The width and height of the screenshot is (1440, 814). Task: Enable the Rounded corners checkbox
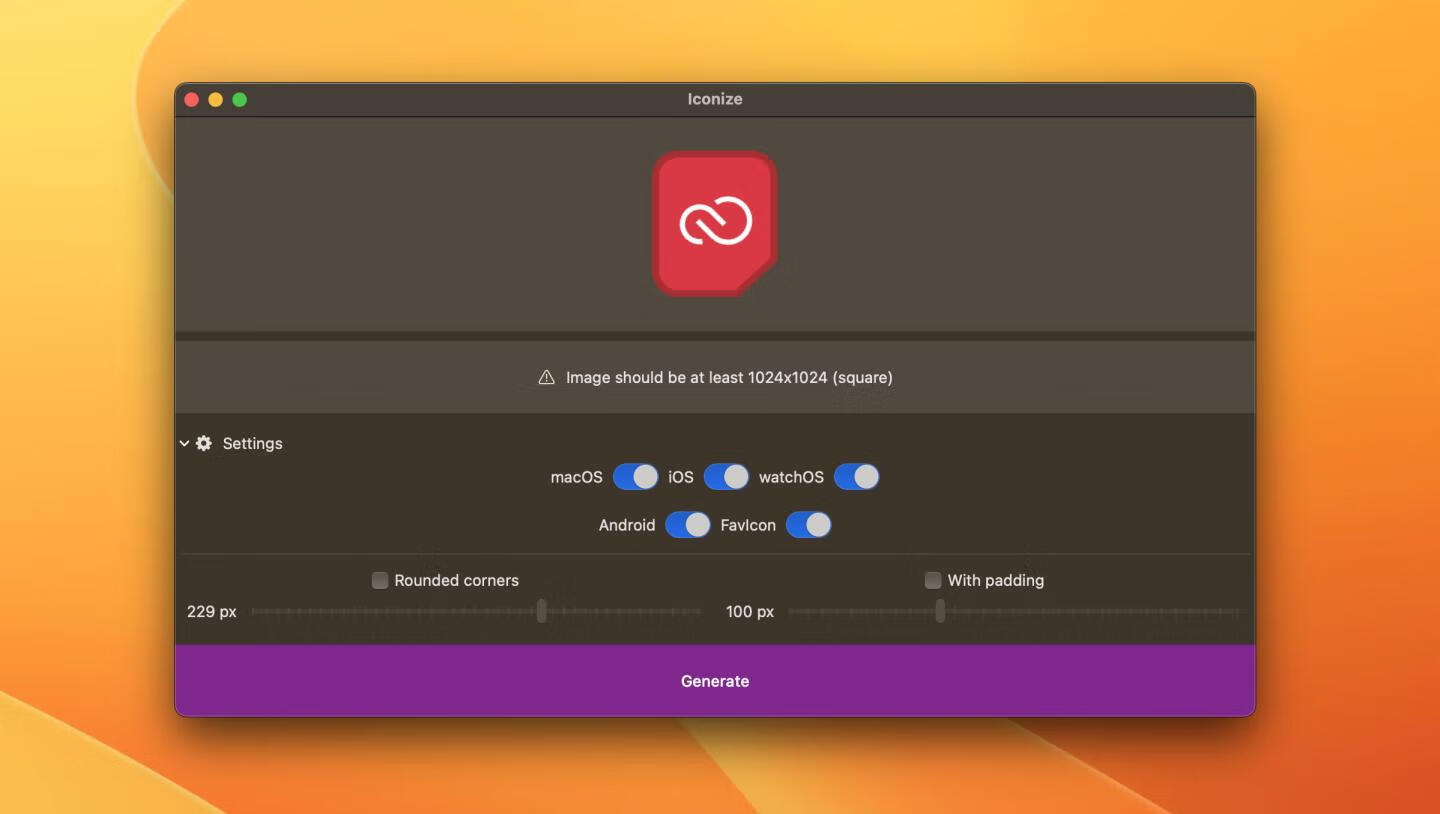point(380,580)
